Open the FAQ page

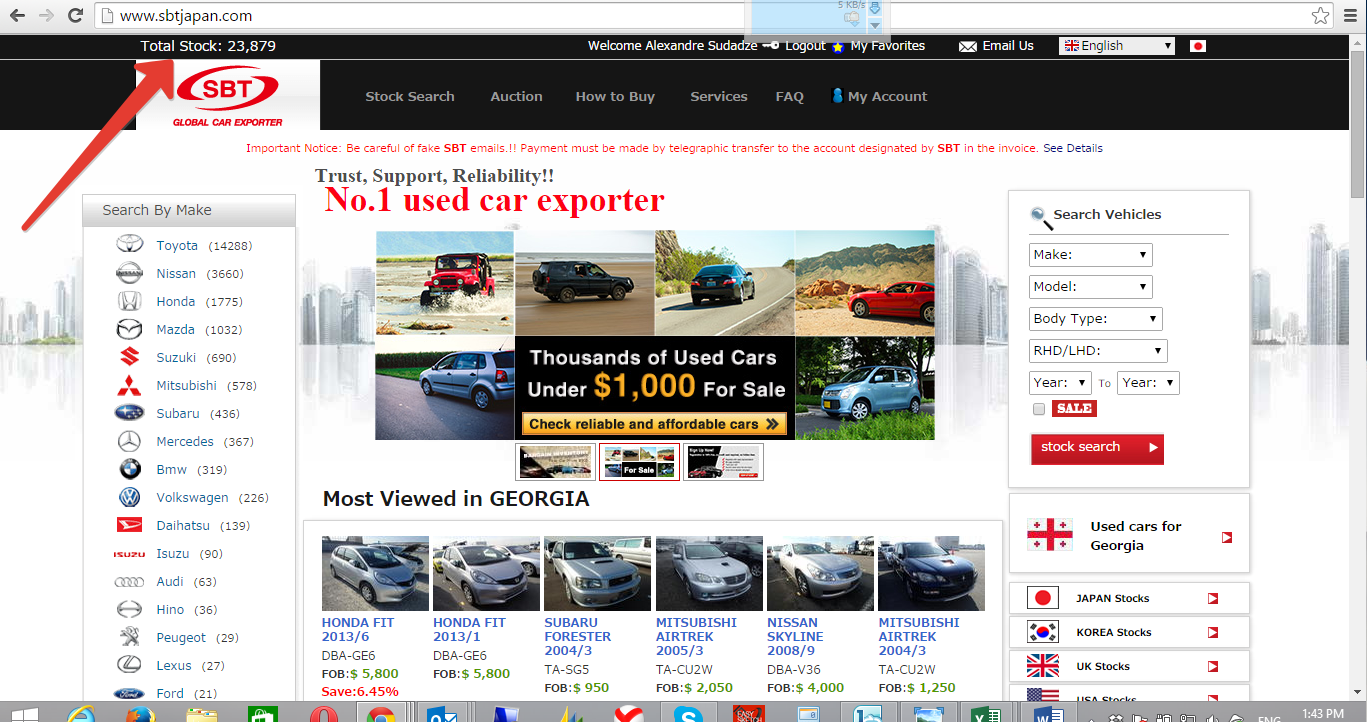790,97
